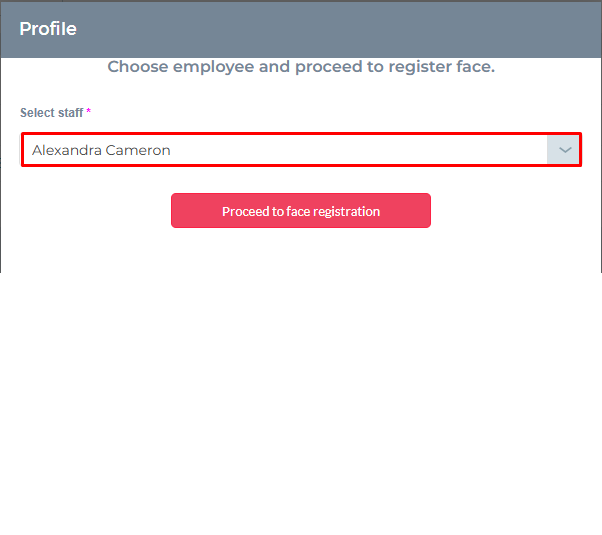Screen dimensions: 602x535
Task: Click the Select staff label
Action: (x=52, y=113)
